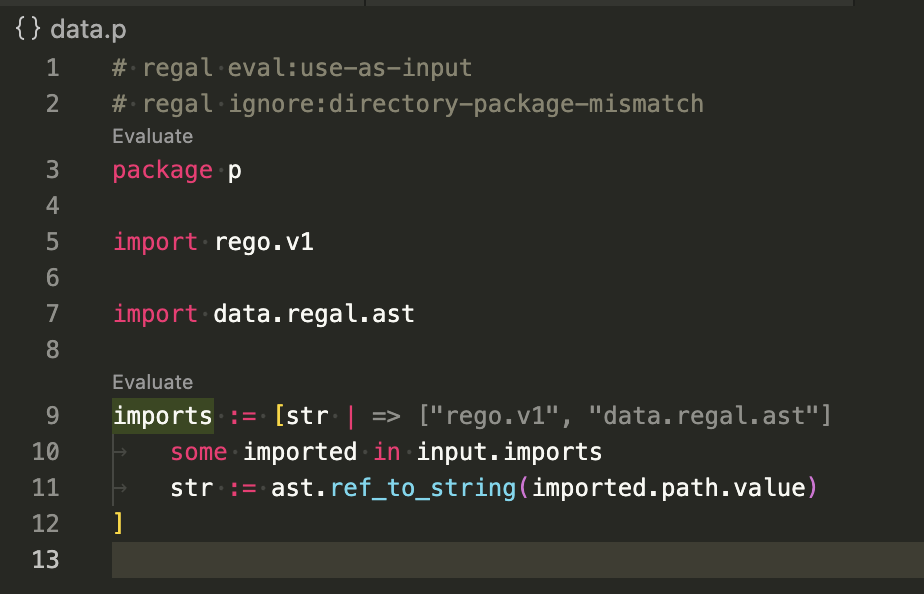The image size is (924, 594).
Task: Click line number 1 in the gutter
Action: (x=52, y=67)
